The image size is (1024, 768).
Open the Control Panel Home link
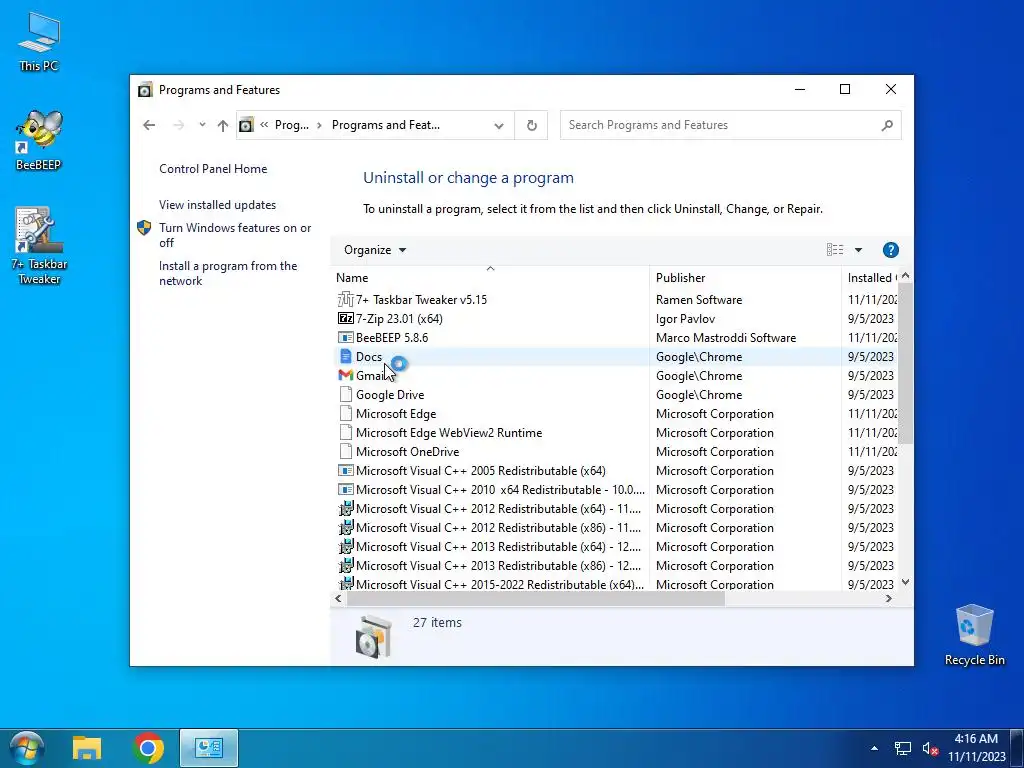click(x=213, y=168)
